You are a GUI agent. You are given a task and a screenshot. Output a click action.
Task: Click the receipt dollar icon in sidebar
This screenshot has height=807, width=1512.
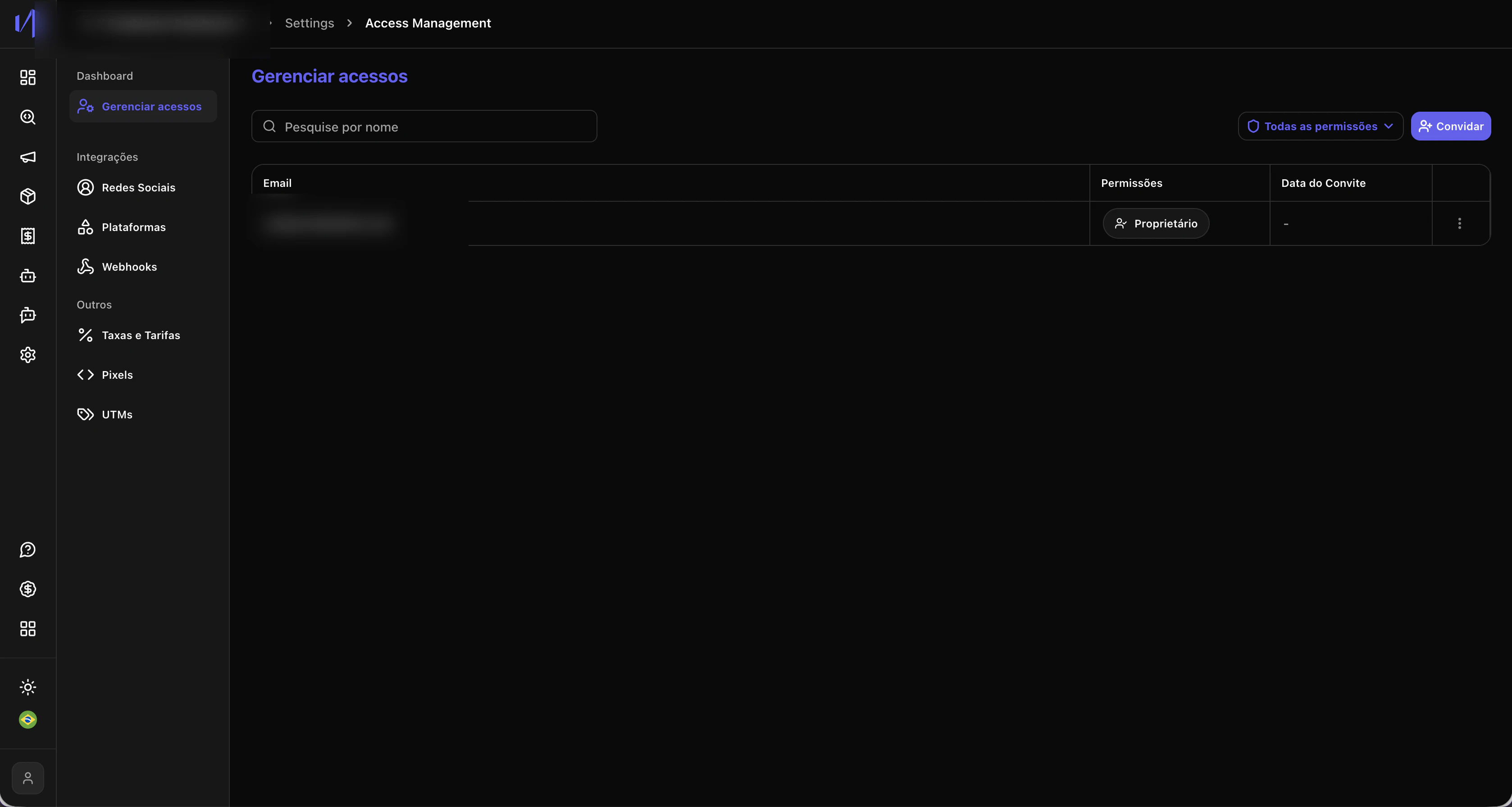pos(27,236)
